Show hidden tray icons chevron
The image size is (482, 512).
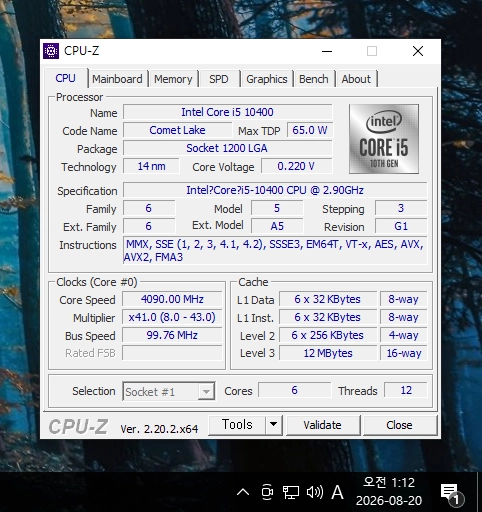tap(243, 492)
